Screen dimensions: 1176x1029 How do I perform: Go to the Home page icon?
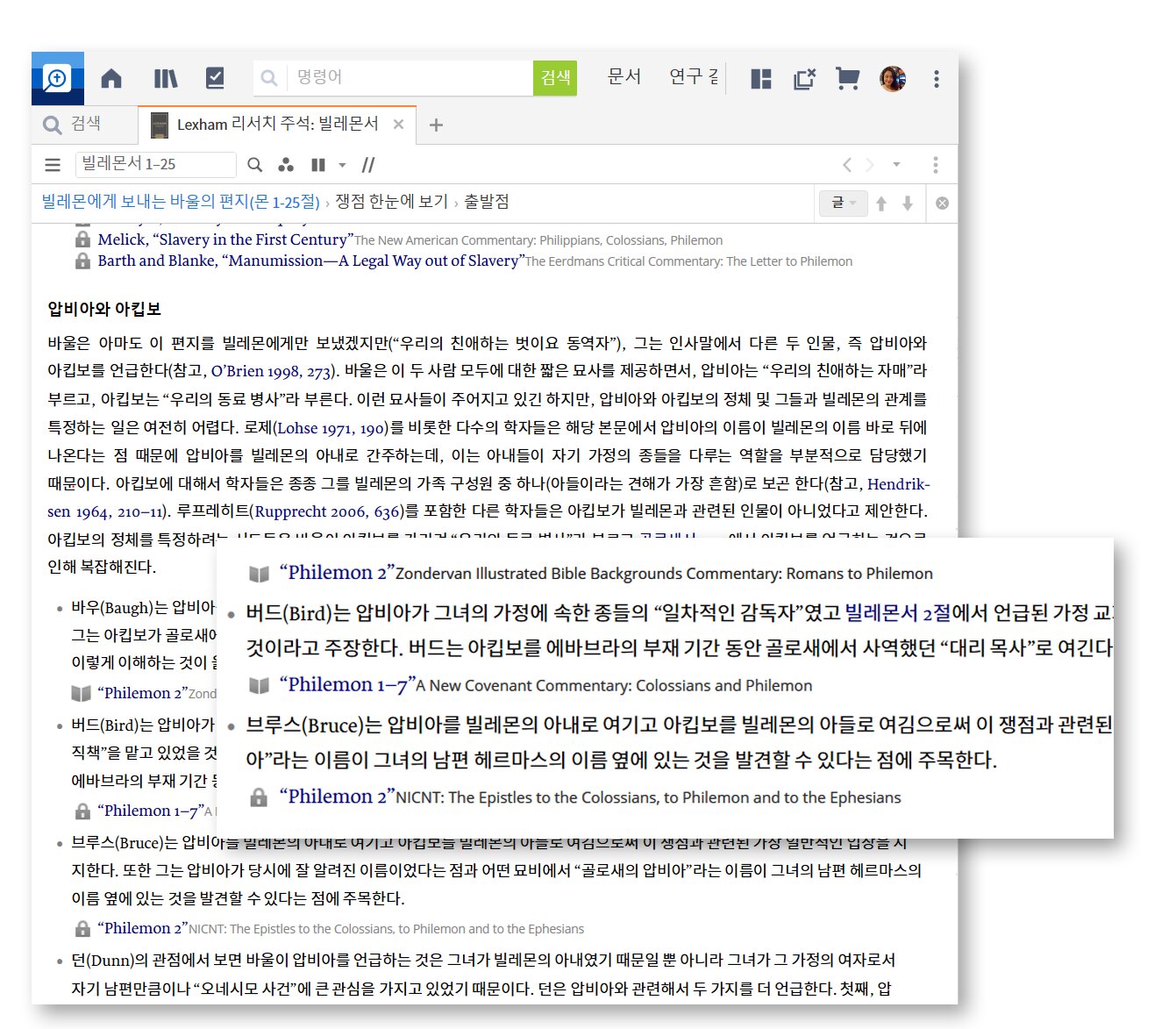pyautogui.click(x=111, y=78)
